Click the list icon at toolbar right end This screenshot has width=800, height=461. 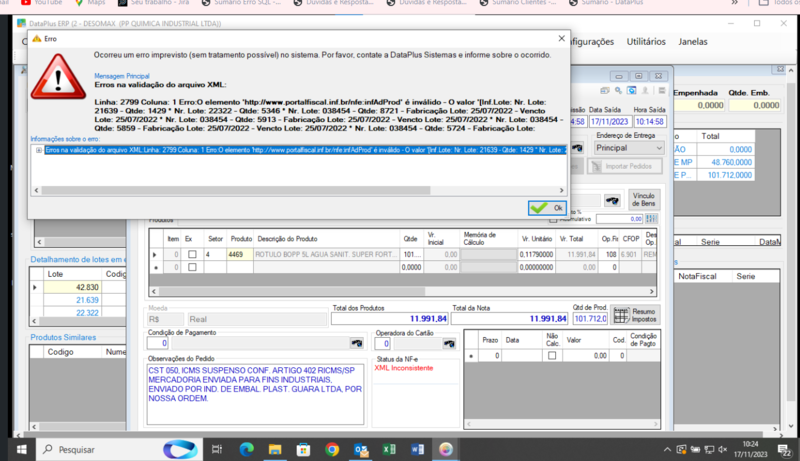661,91
